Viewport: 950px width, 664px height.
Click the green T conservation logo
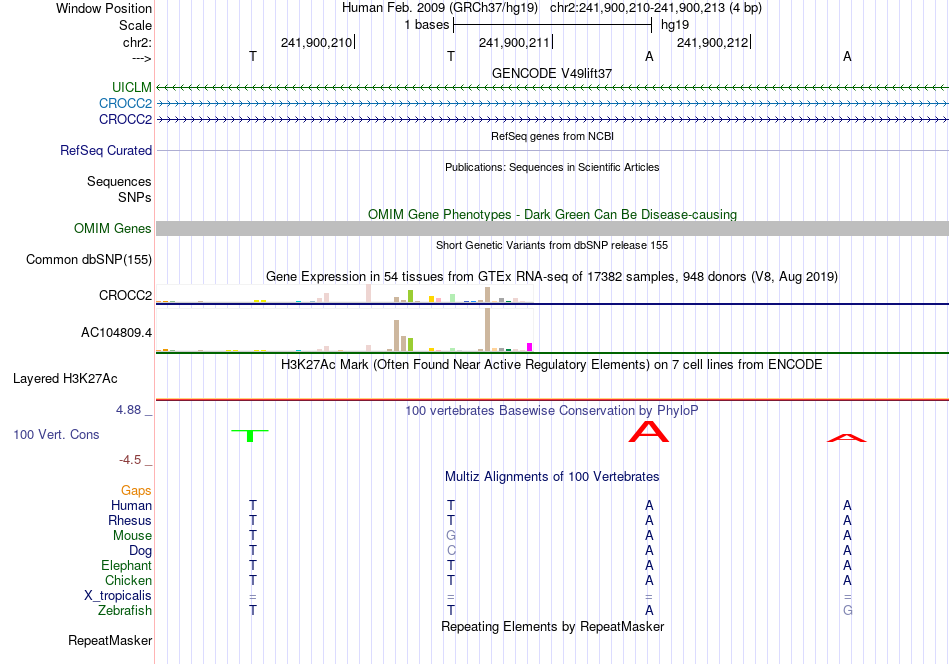click(x=250, y=436)
